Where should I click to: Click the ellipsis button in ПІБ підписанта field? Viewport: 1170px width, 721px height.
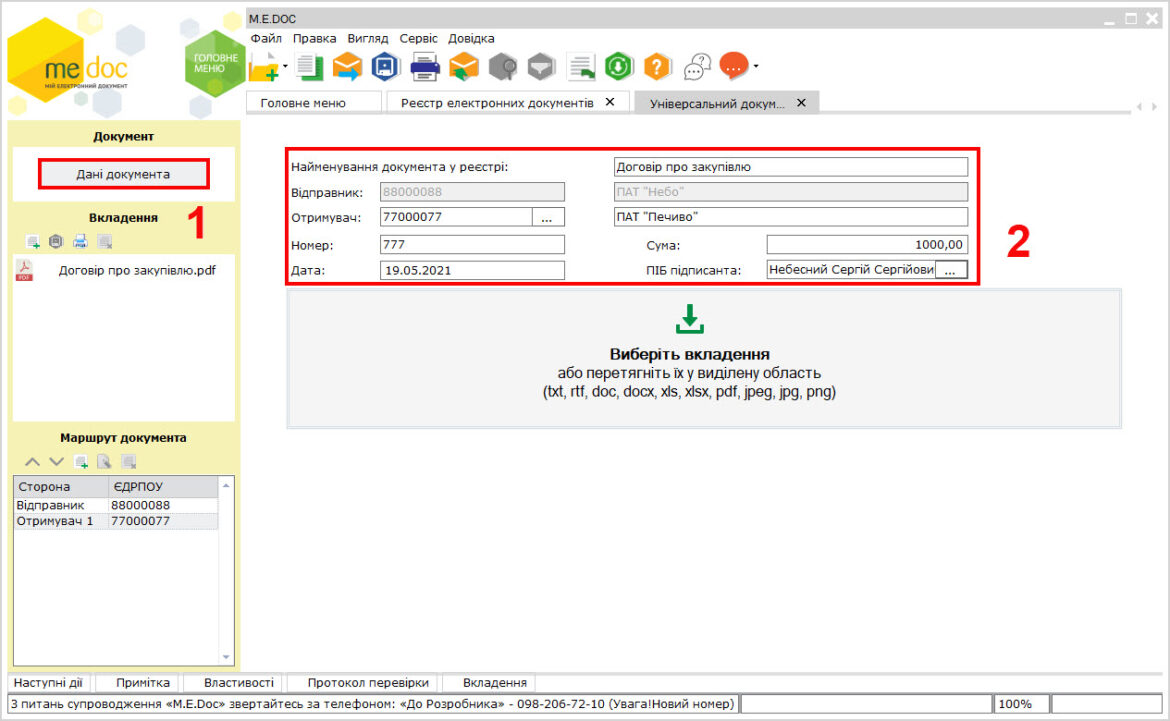point(951,270)
